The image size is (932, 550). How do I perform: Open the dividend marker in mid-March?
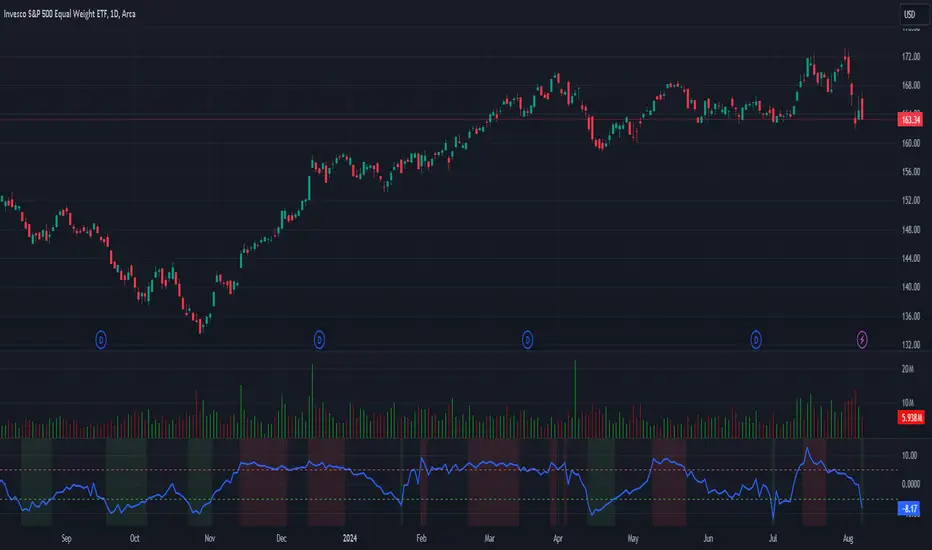pyautogui.click(x=527, y=340)
